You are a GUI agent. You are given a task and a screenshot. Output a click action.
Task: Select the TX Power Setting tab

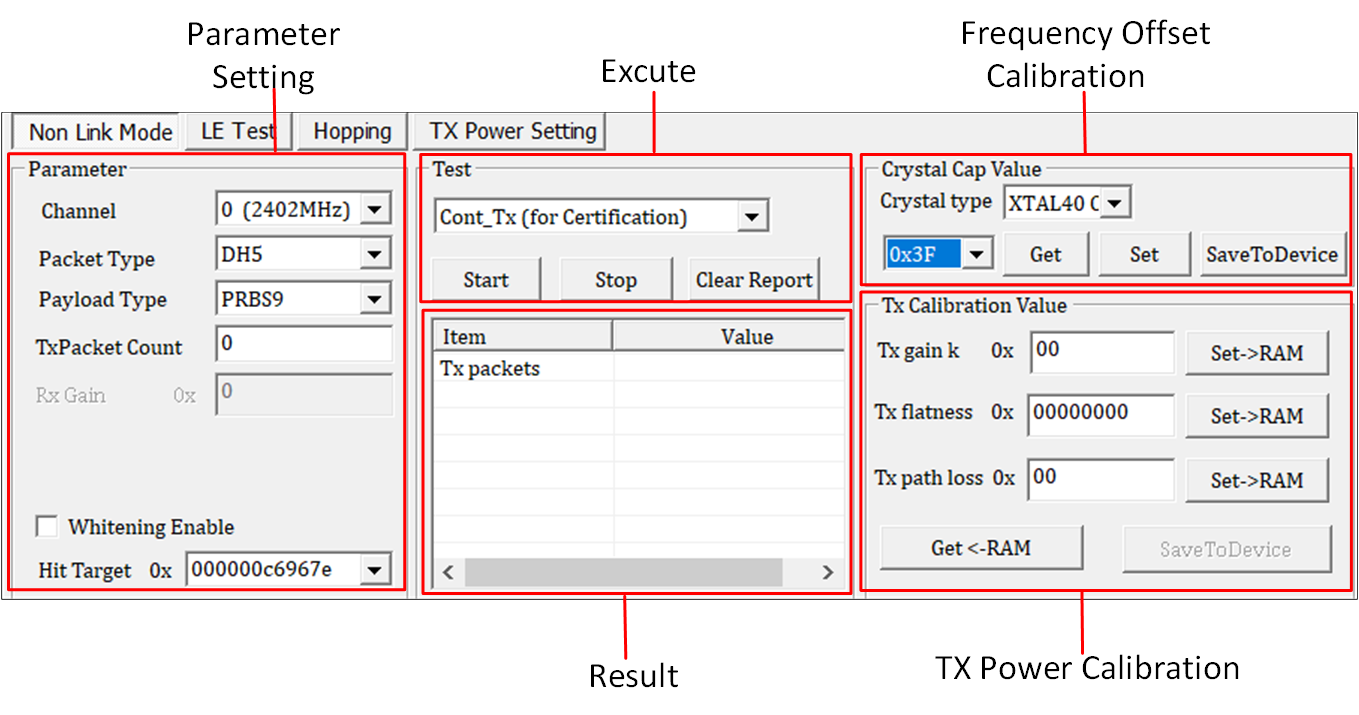pos(512,131)
